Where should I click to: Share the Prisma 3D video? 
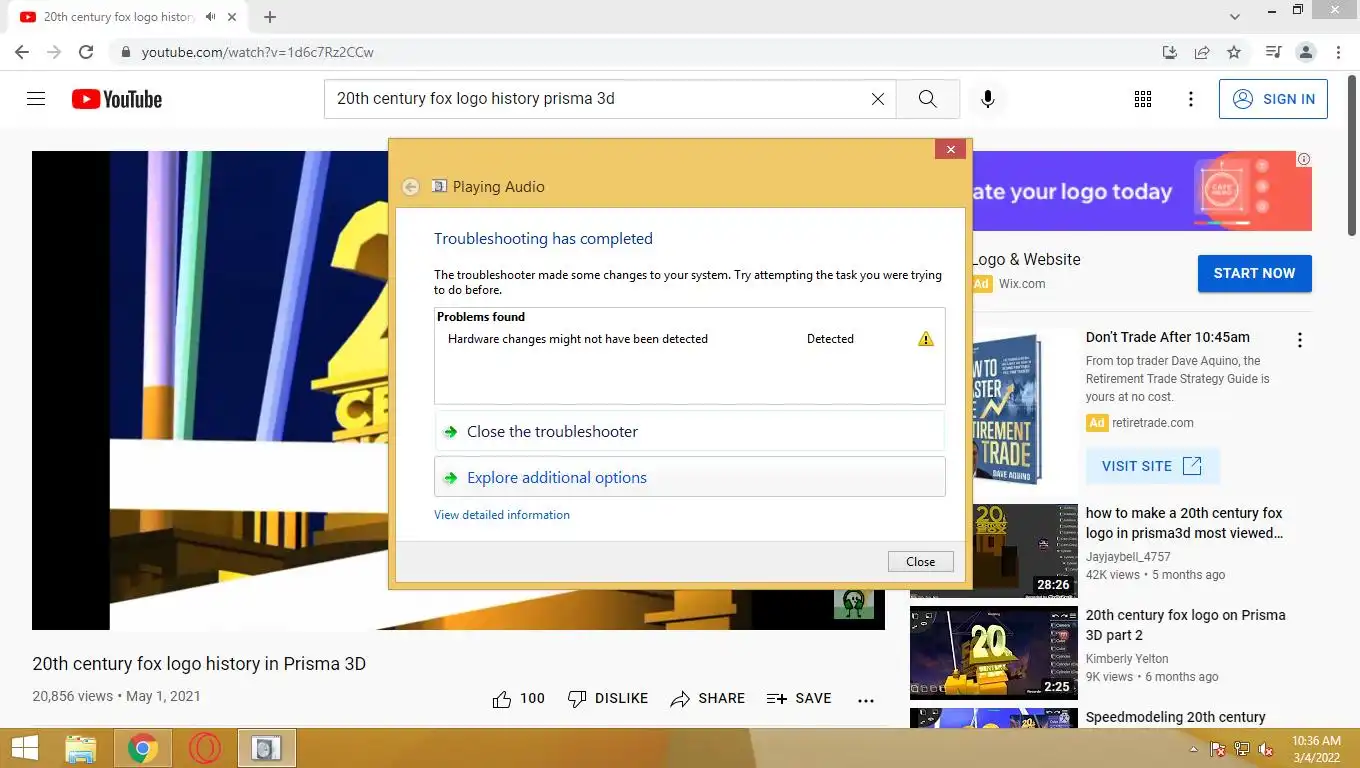click(707, 699)
